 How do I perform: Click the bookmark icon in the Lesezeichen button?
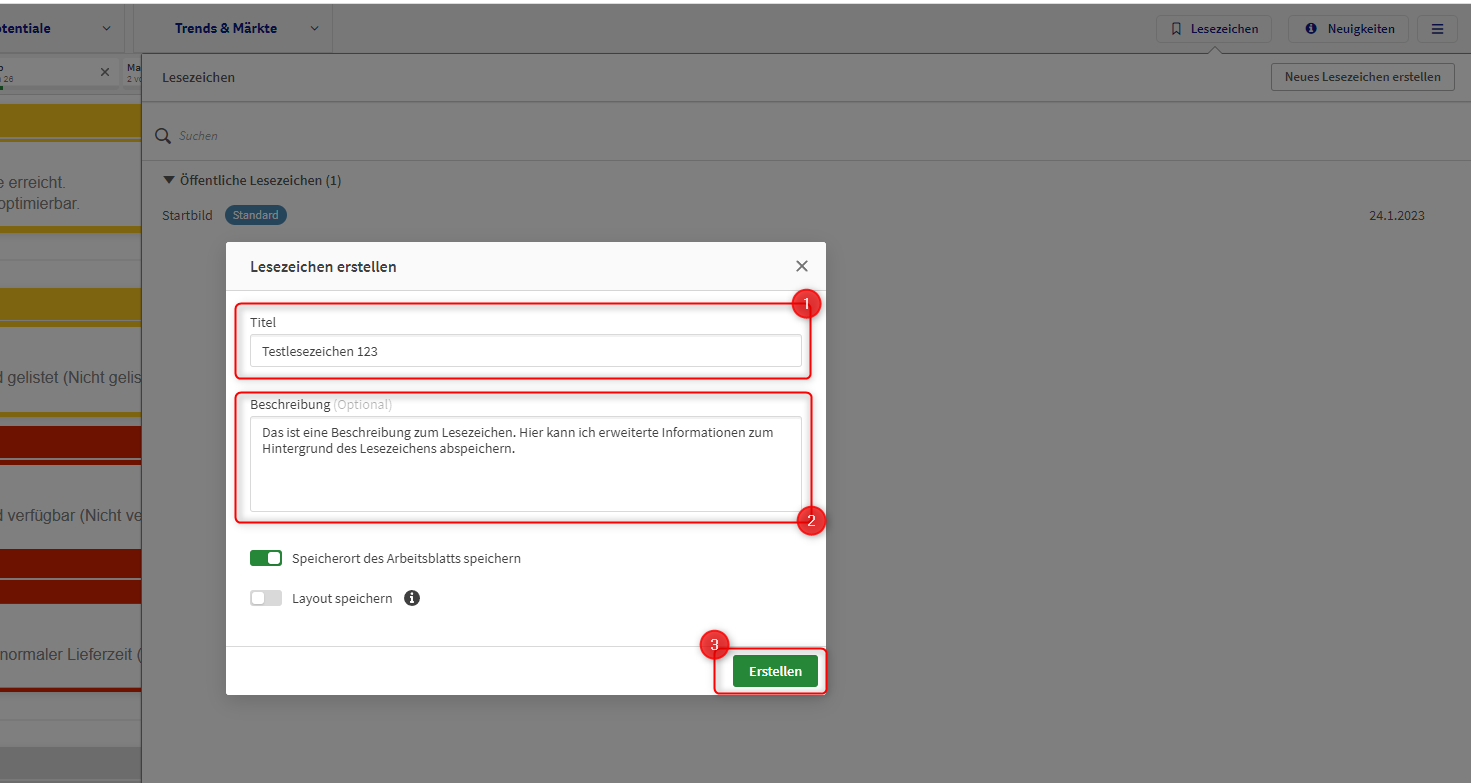[x=1176, y=29]
